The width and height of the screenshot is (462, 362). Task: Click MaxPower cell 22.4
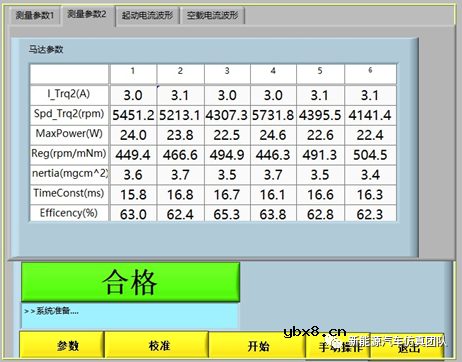click(x=370, y=135)
